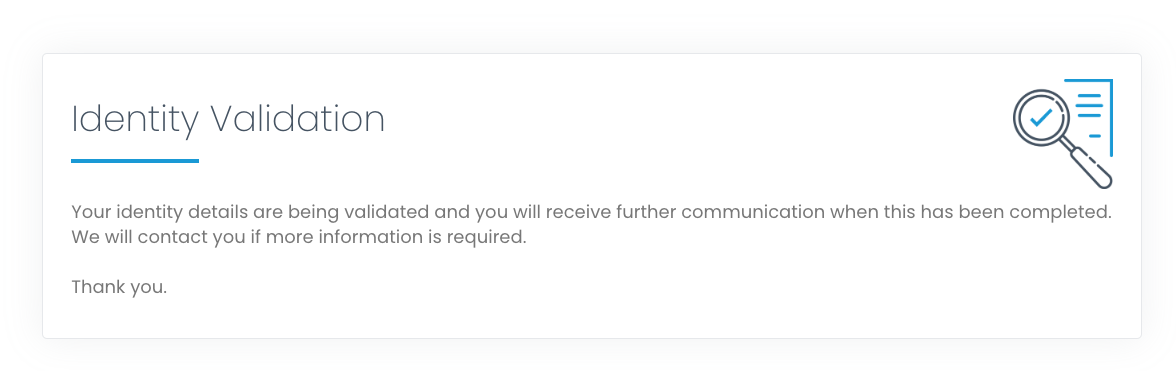Click the blue checkmark inside the magnifier
The width and height of the screenshot is (1176, 371).
tap(1040, 116)
